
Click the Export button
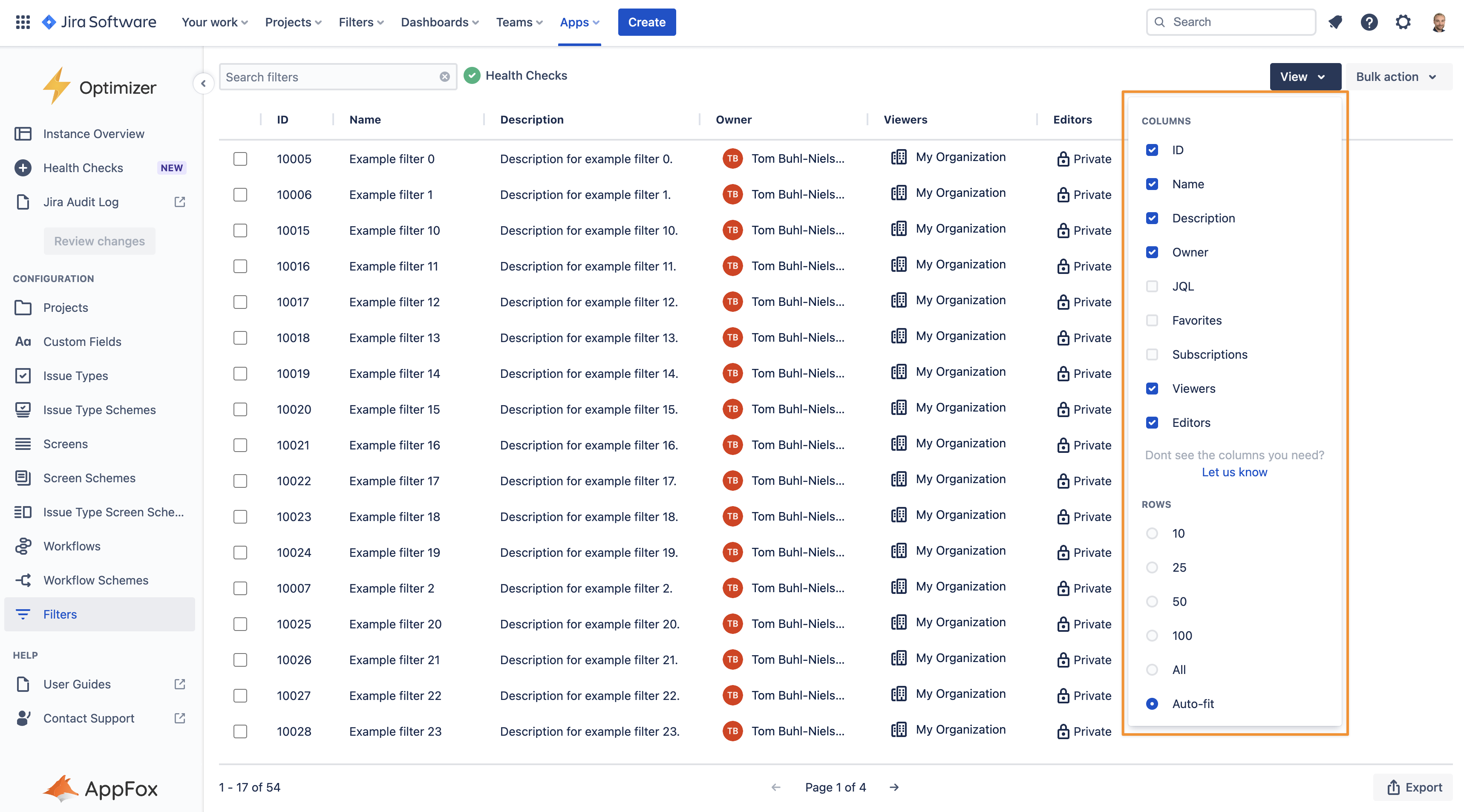coord(1414,787)
